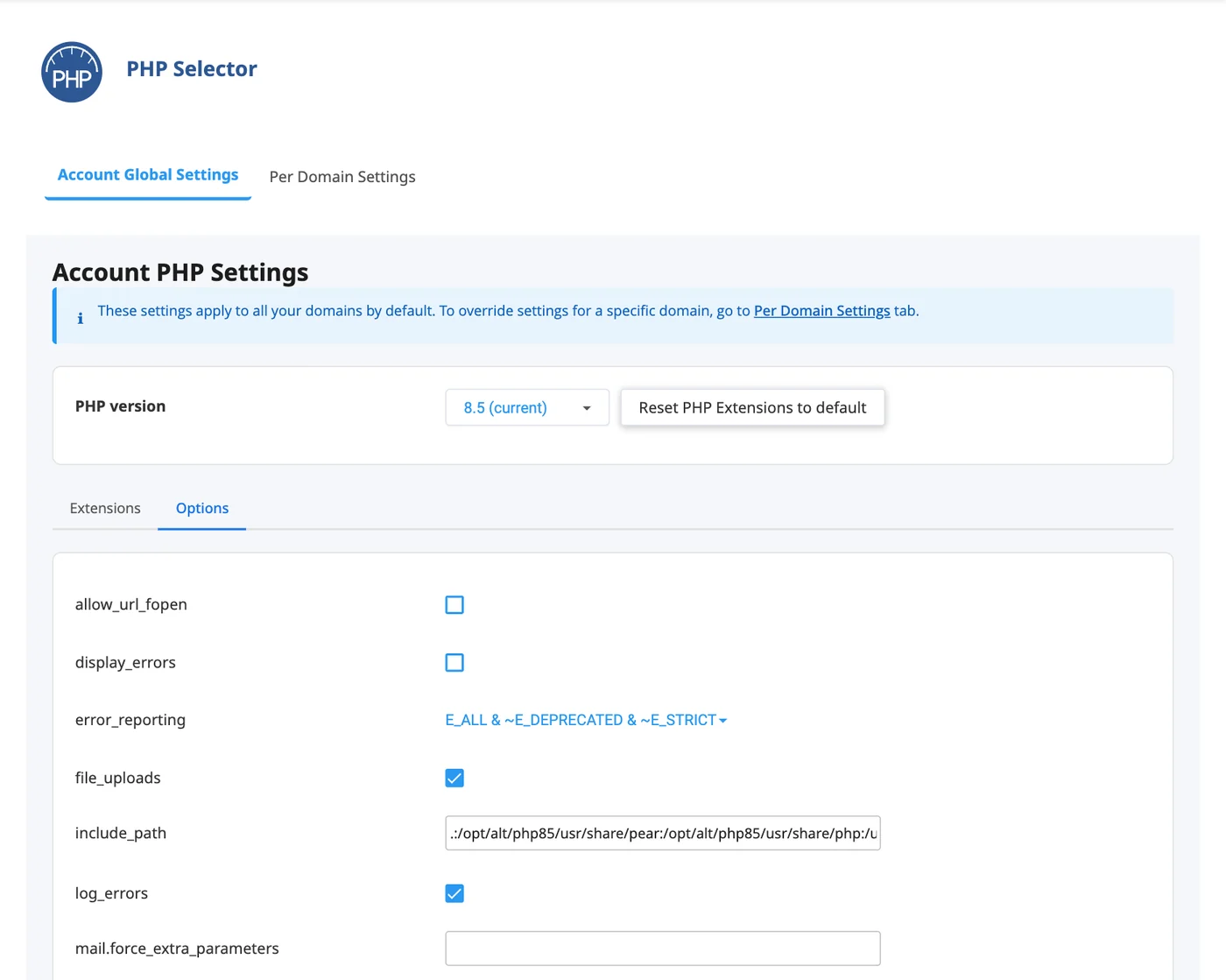Click Reset PHP Extensions to default
Image resolution: width=1226 pixels, height=980 pixels.
pos(752,408)
